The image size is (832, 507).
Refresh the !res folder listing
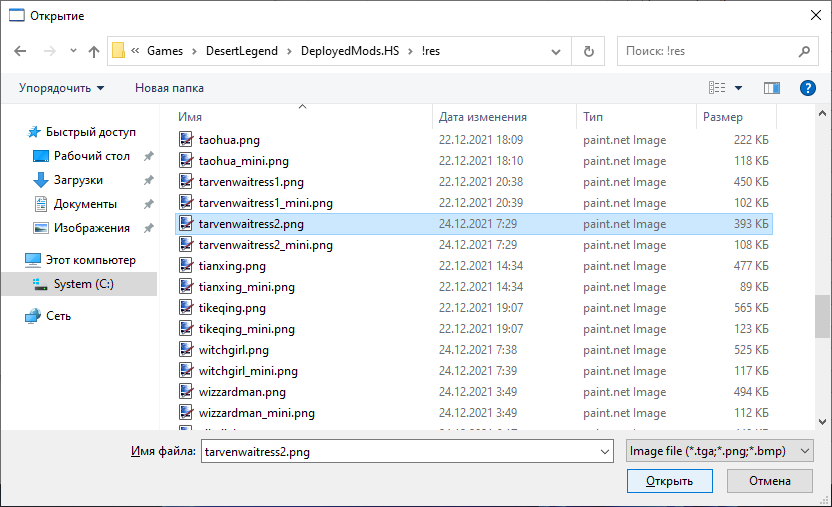(x=588, y=51)
